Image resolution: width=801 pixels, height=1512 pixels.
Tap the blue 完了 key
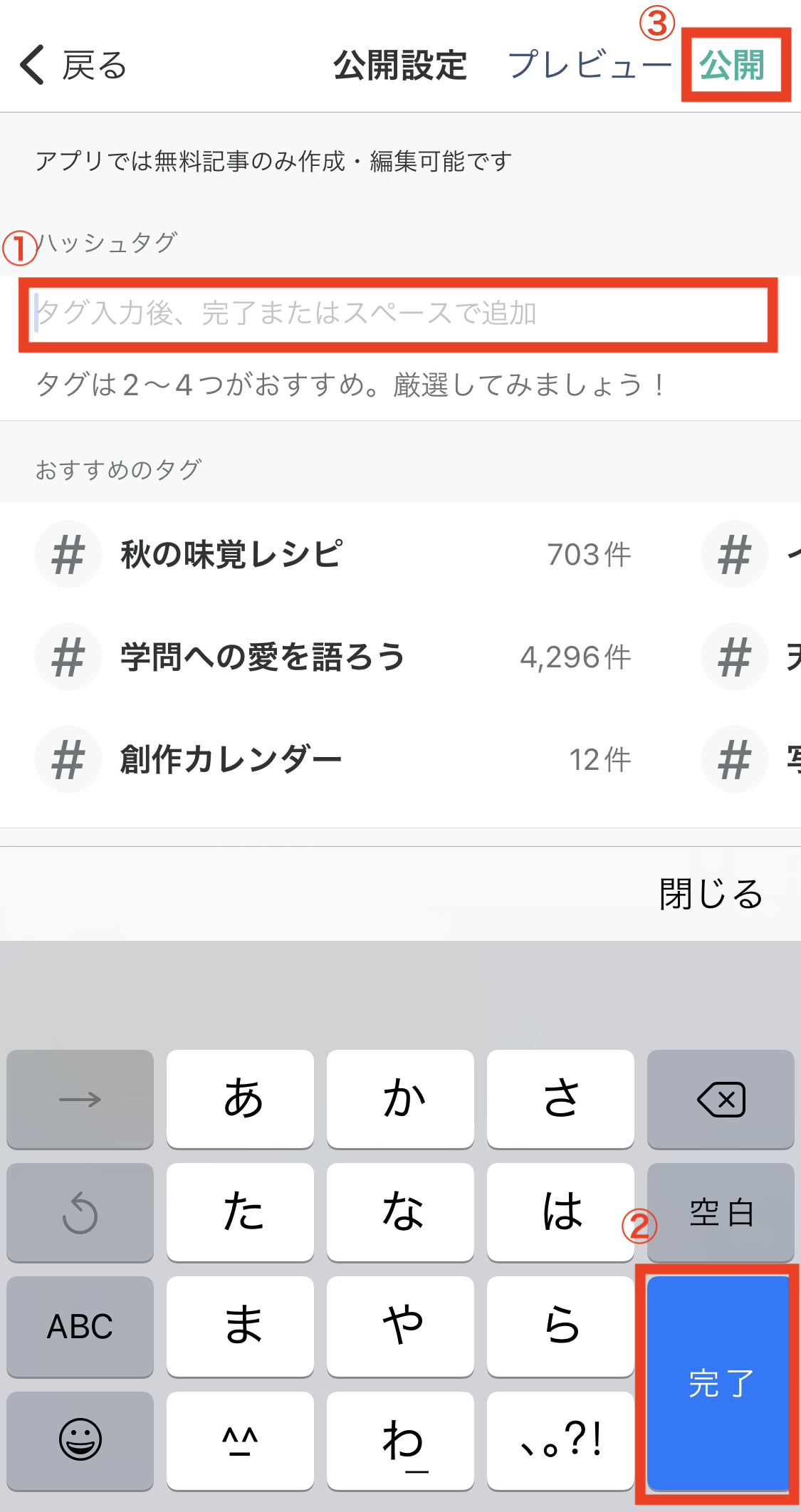719,1382
